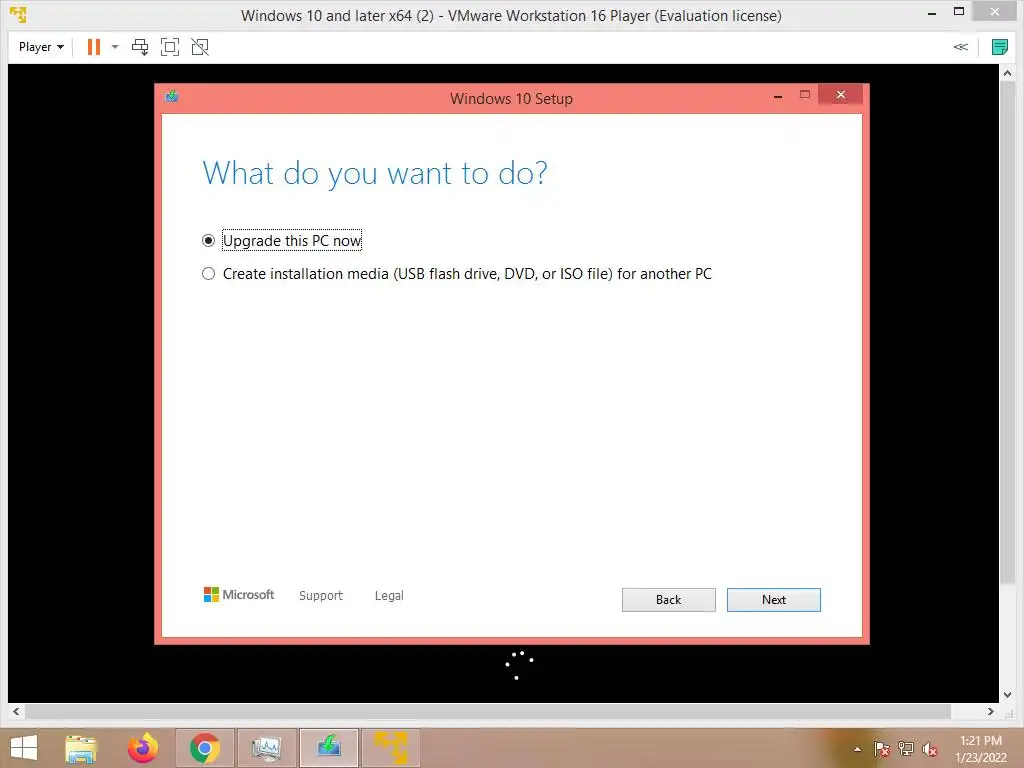This screenshot has width=1024, height=768.
Task: Open the power options dropdown arrow
Action: 115,47
